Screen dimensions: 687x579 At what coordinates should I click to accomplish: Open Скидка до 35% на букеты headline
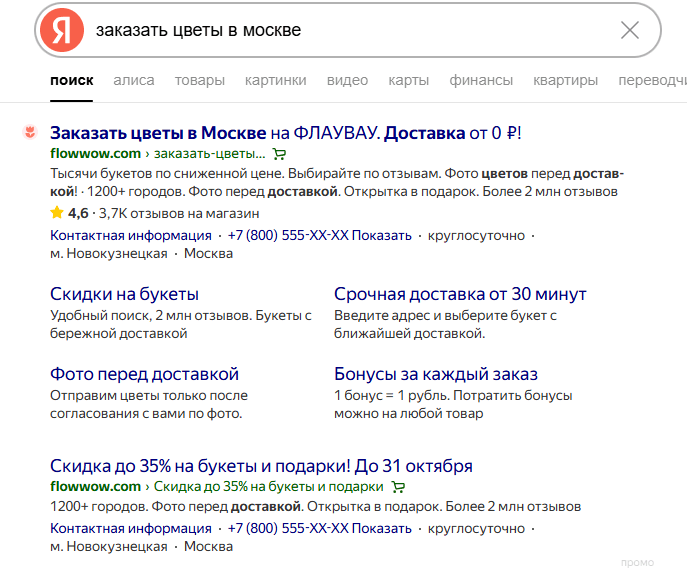(261, 466)
